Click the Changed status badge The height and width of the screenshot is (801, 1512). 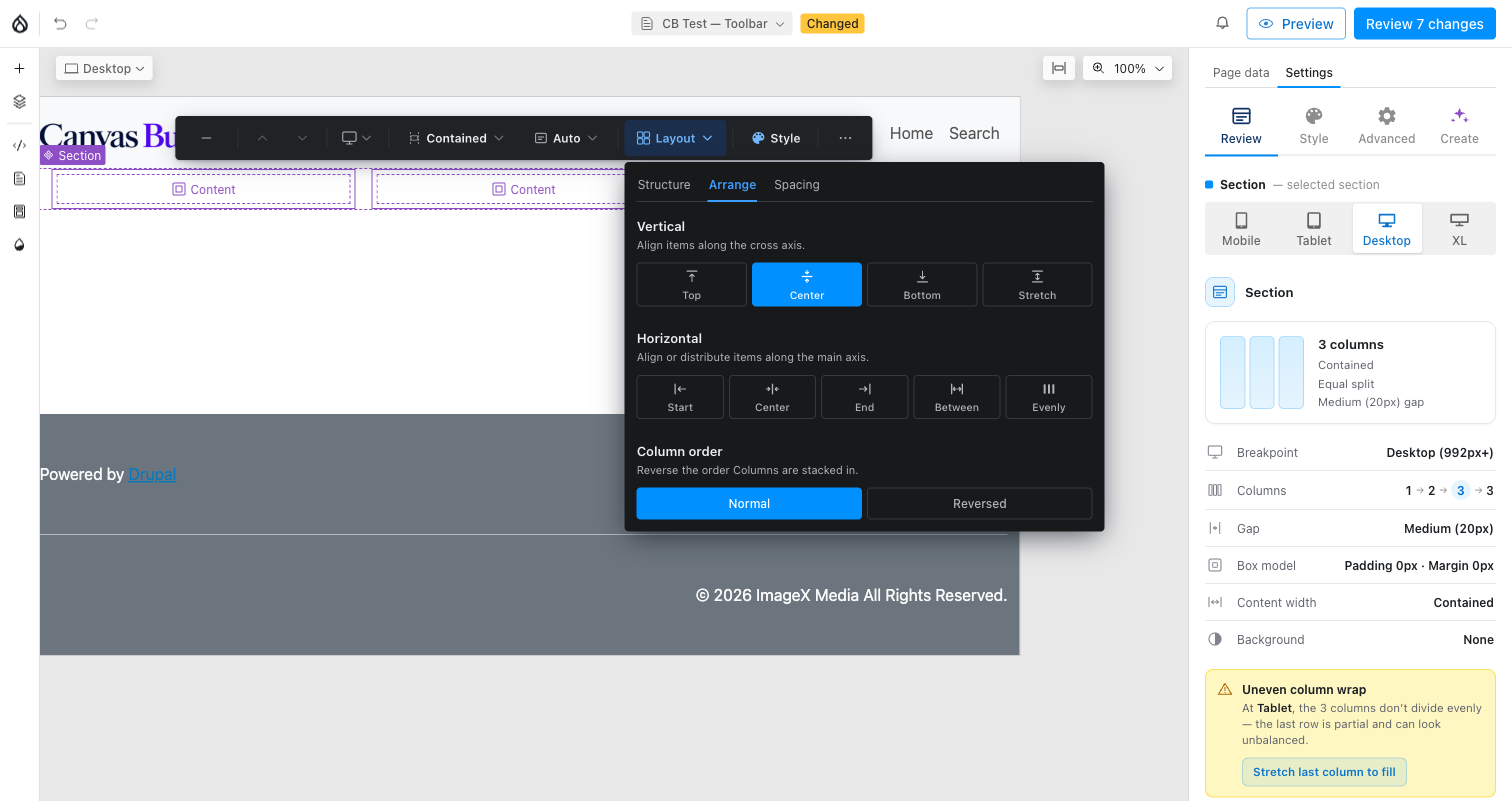pos(832,23)
